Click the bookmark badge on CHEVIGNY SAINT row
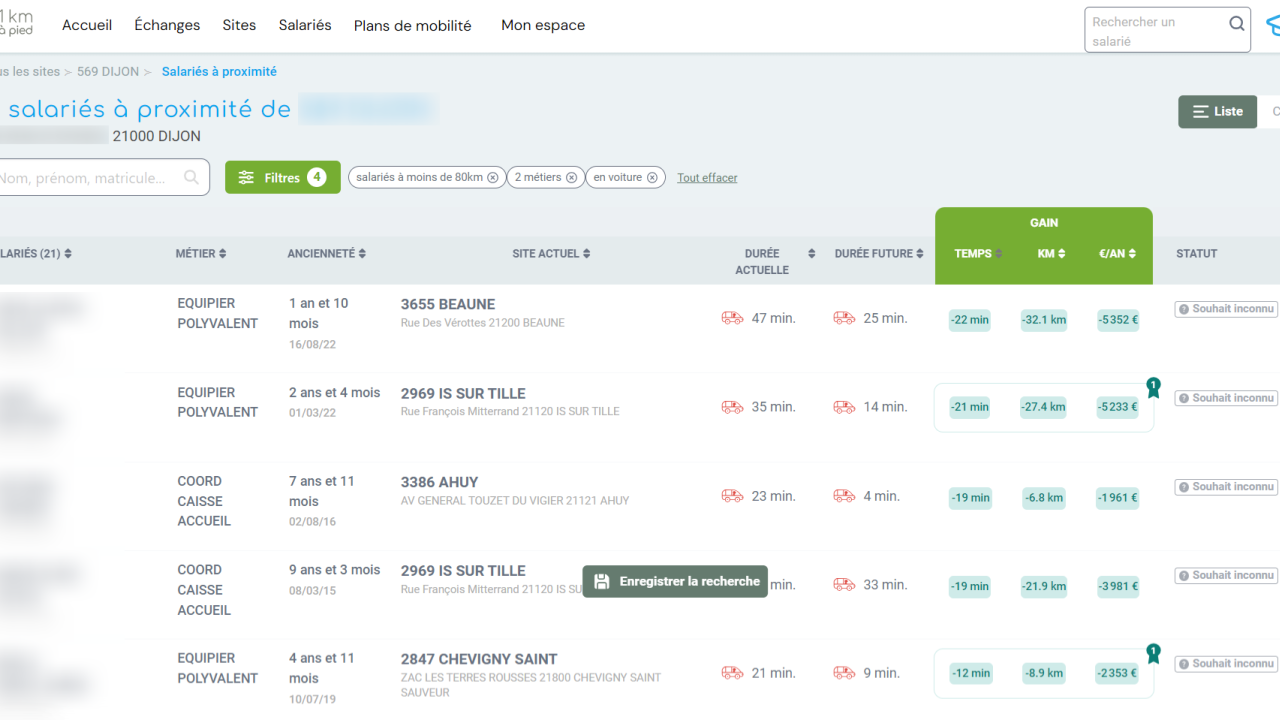 click(x=1153, y=654)
